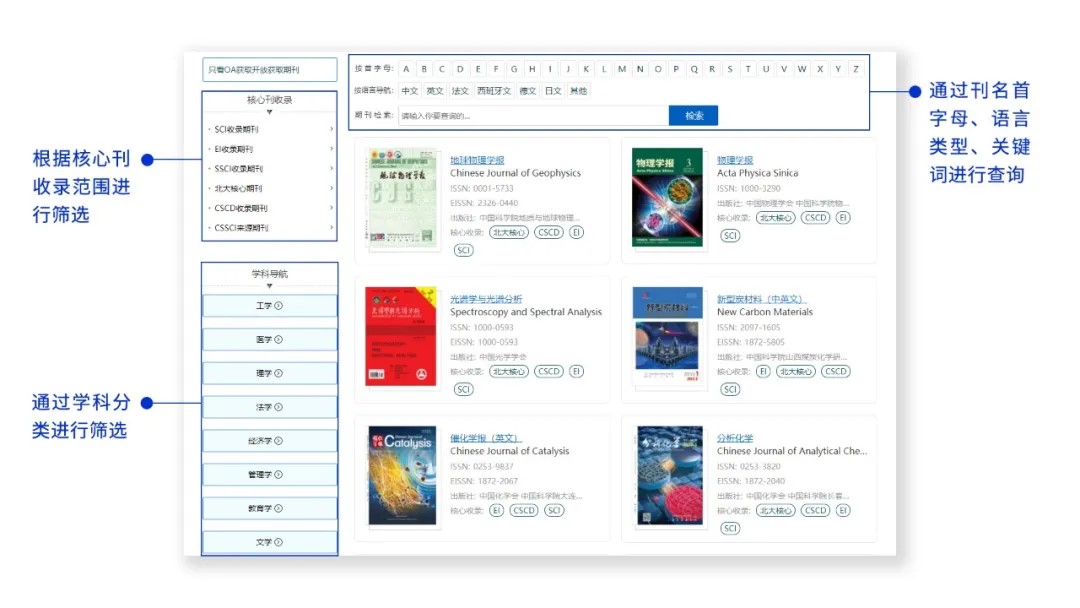Click the 检索 search button
1080x608 pixels.
[693, 116]
